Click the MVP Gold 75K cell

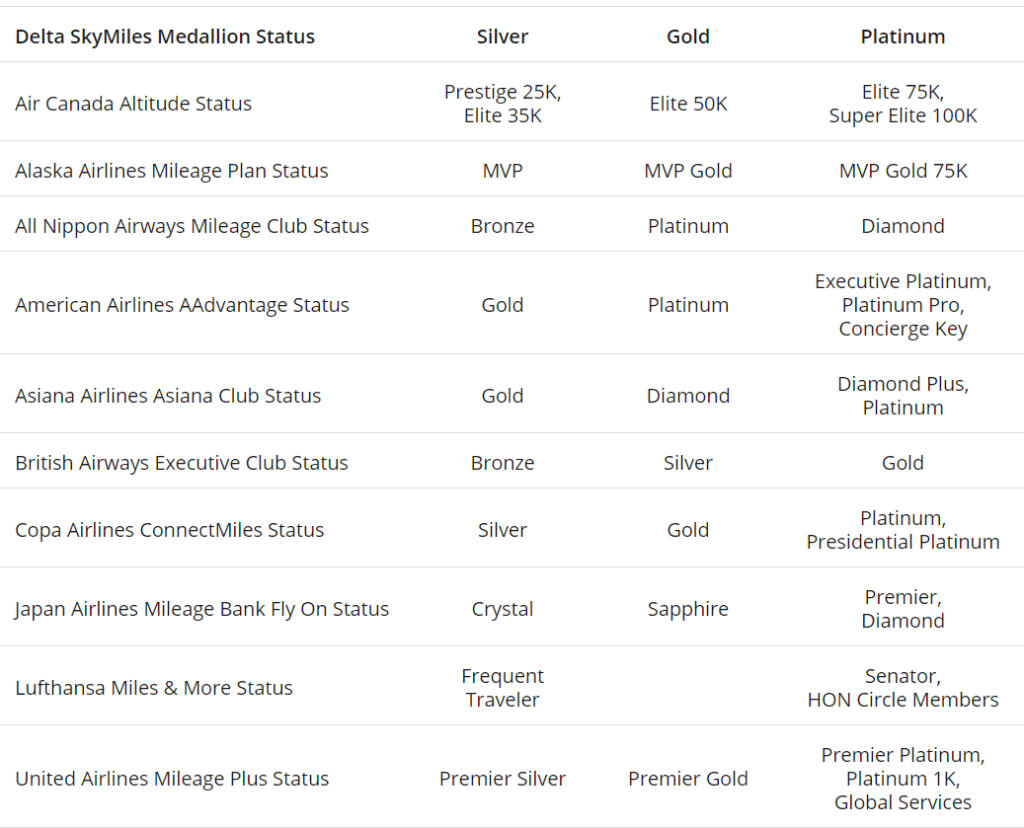tap(903, 170)
